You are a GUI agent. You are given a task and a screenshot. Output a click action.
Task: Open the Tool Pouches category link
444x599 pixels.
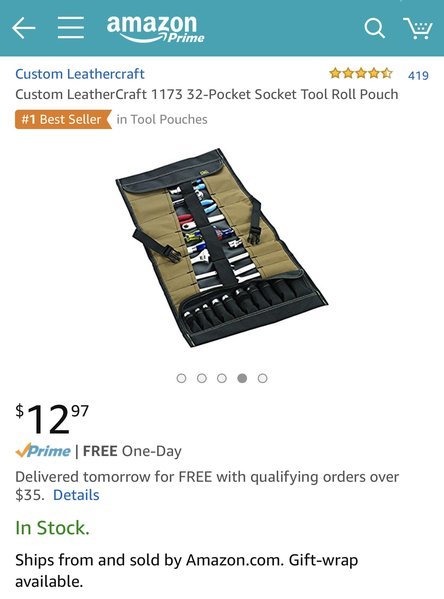162,119
